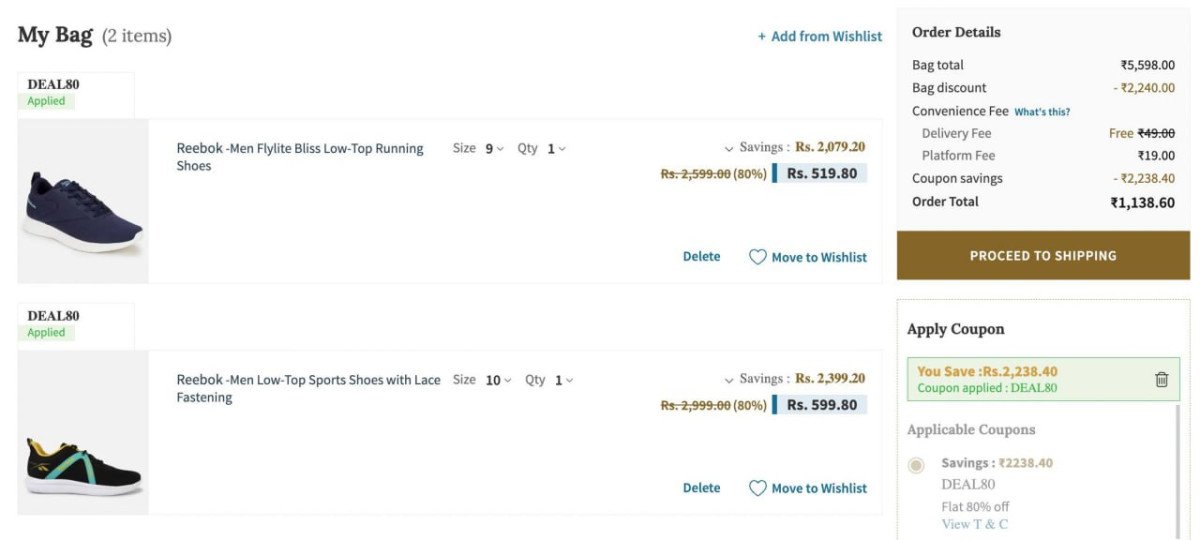This screenshot has height=540, width=1200.
Task: Delete Low-Top Sports Shoes from bag
Action: pos(701,488)
